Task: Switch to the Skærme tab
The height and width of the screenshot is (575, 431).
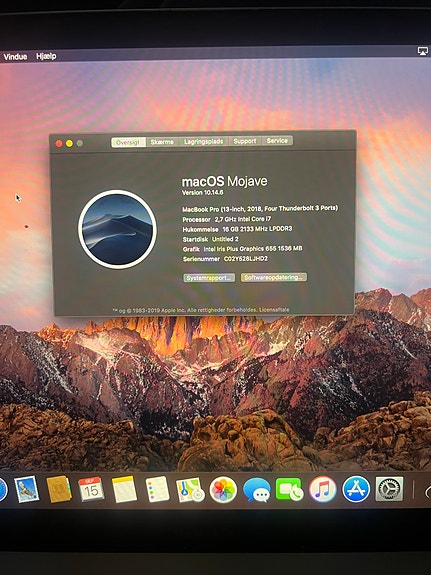Action: point(162,142)
